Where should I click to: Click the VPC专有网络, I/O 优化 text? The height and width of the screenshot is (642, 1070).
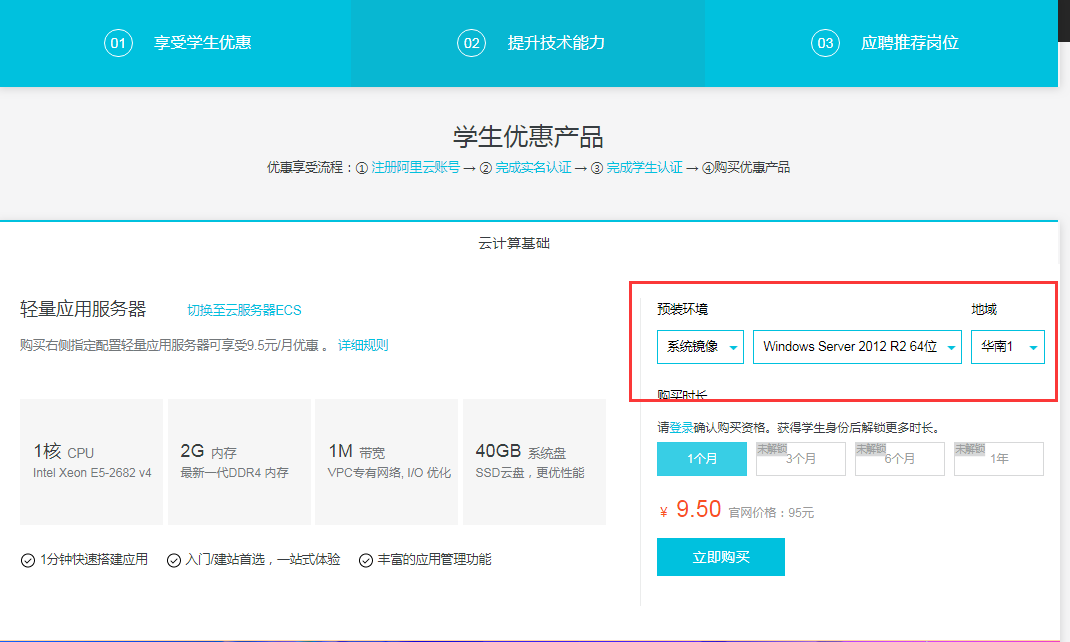[x=389, y=473]
